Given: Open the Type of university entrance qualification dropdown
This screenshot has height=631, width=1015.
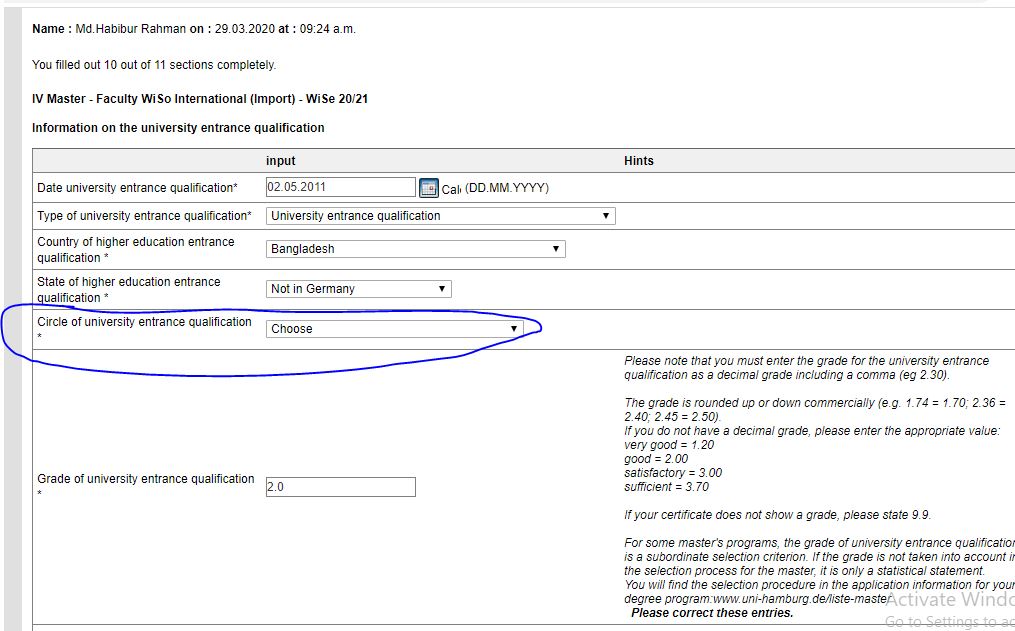Looking at the screenshot, I should pyautogui.click(x=440, y=216).
